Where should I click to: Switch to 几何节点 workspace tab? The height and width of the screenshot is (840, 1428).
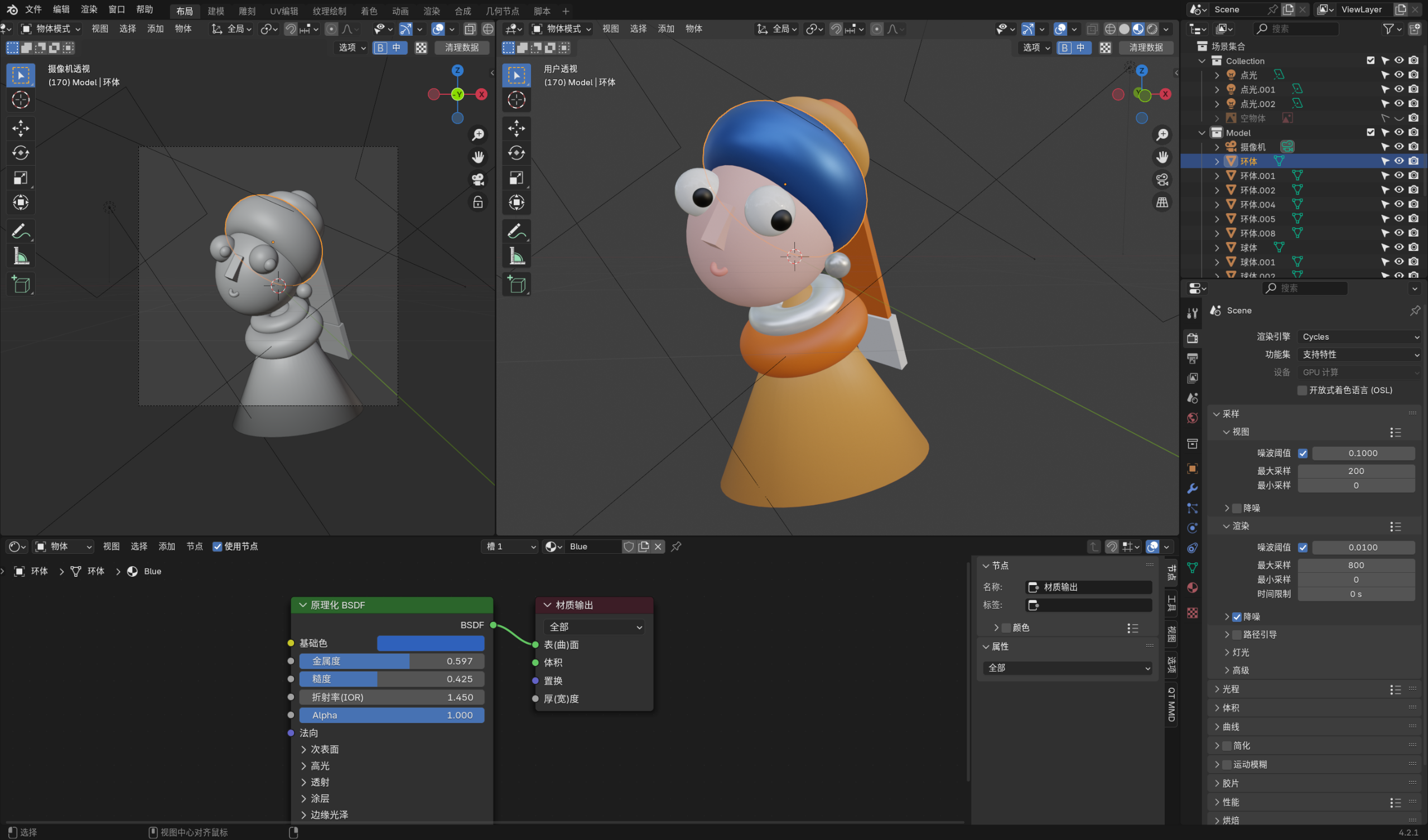tap(502, 11)
